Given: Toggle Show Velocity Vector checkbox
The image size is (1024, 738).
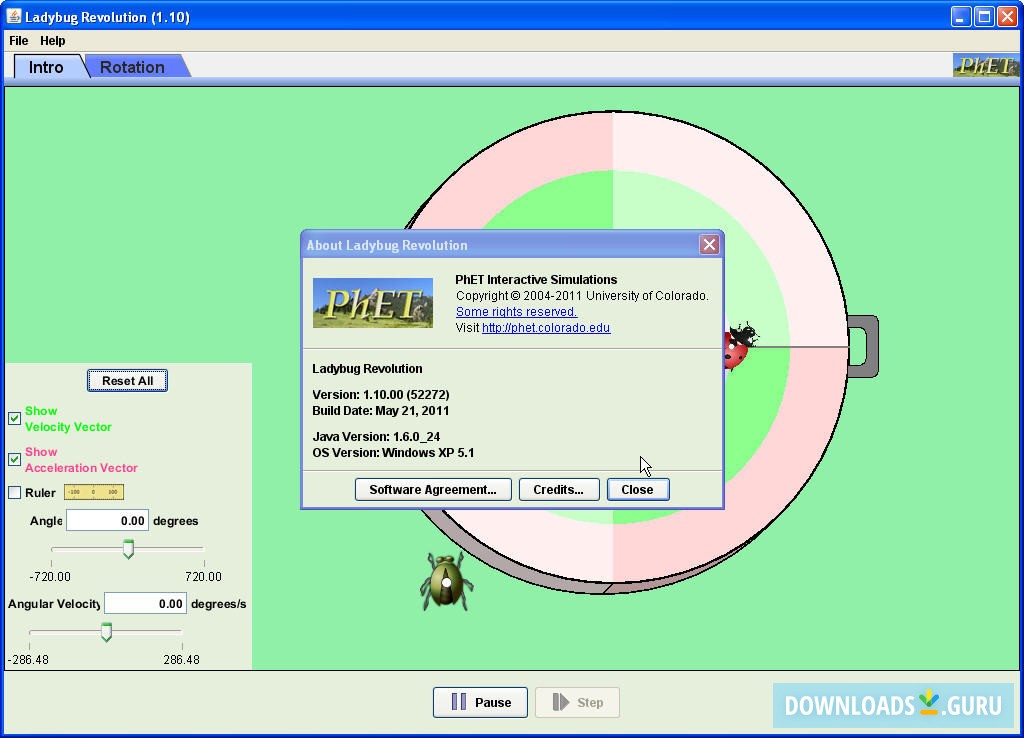Looking at the screenshot, I should [x=14, y=419].
